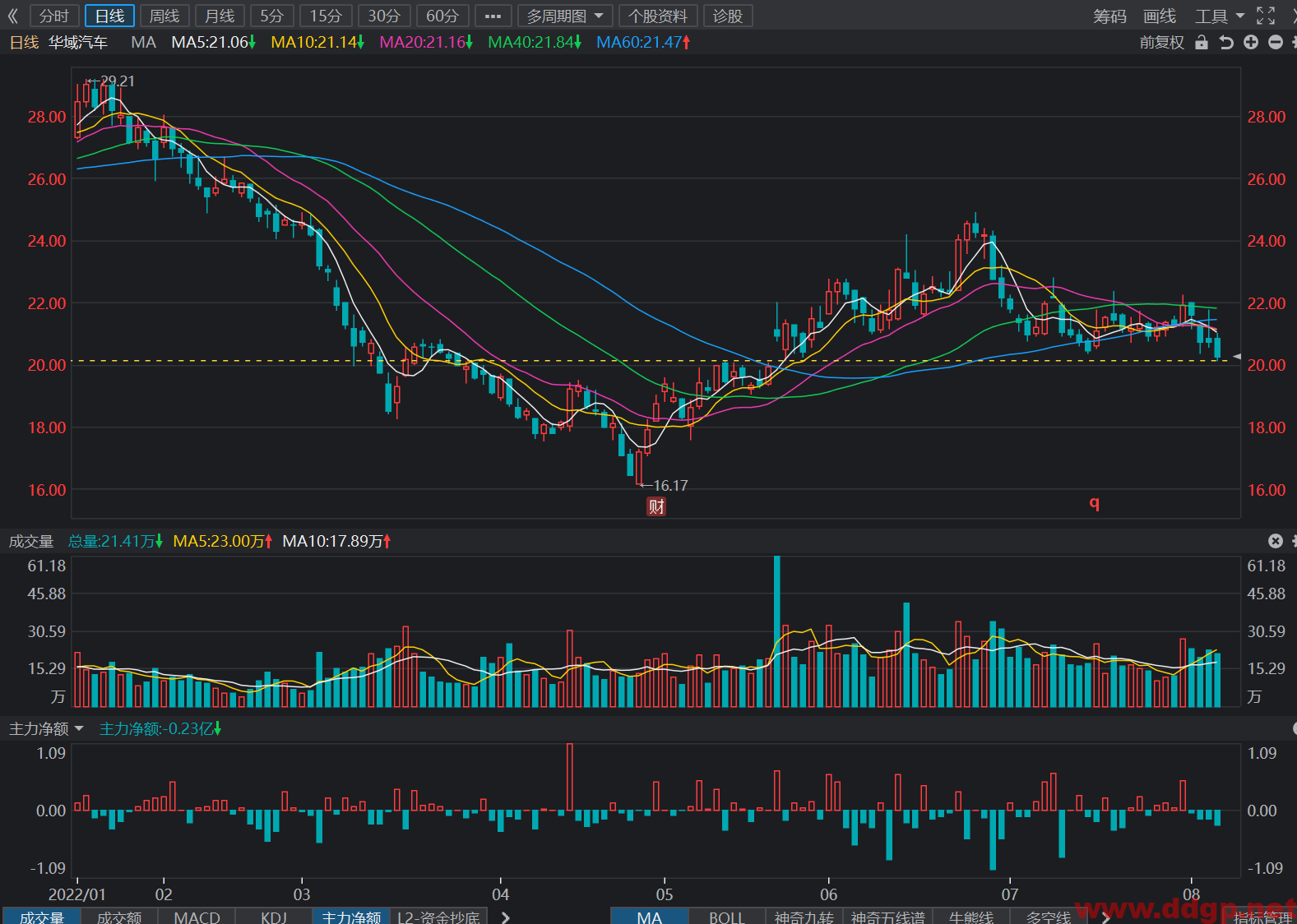Expand the 工具 tools dropdown

click(x=1219, y=16)
